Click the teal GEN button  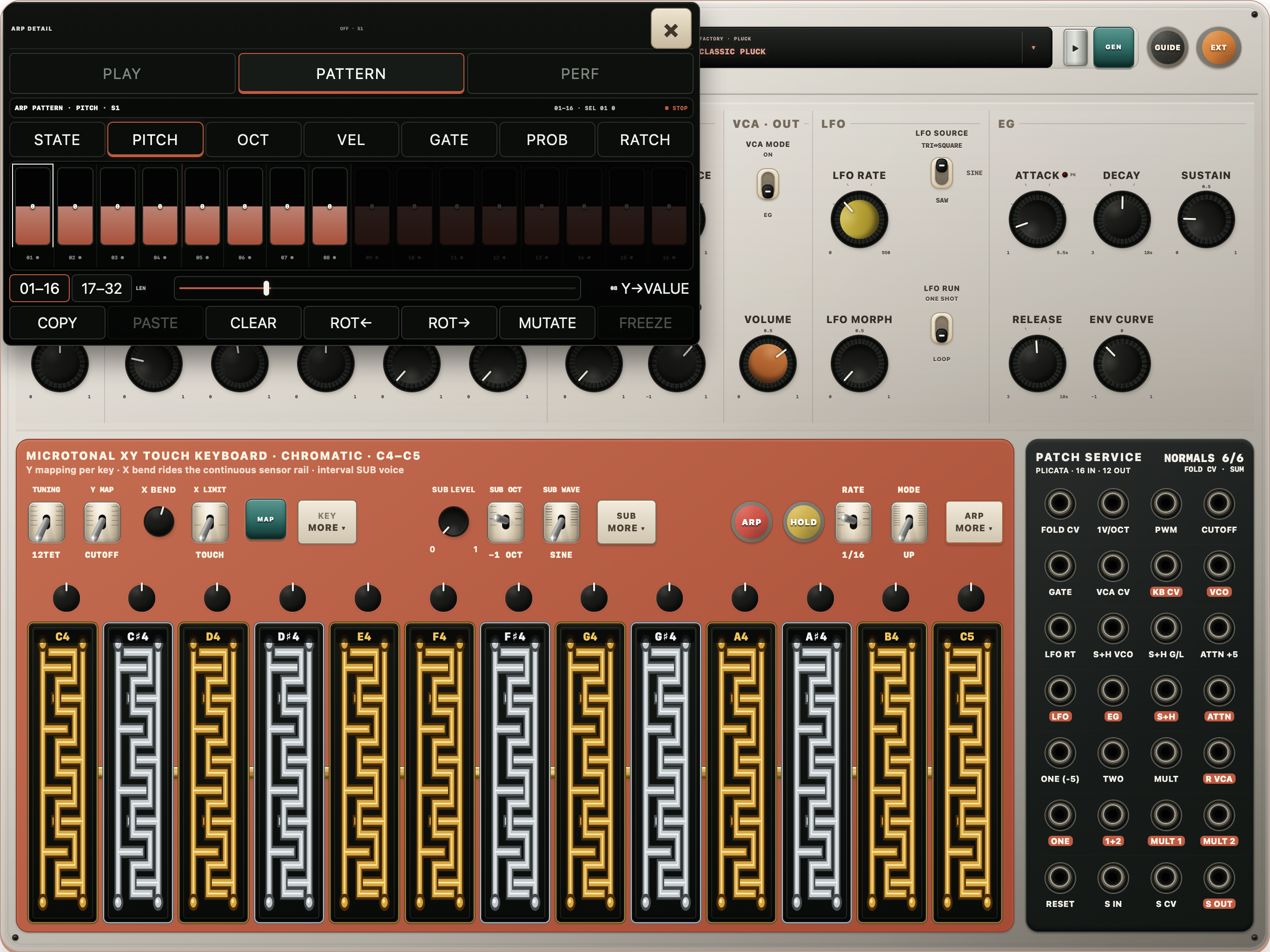coord(1113,47)
